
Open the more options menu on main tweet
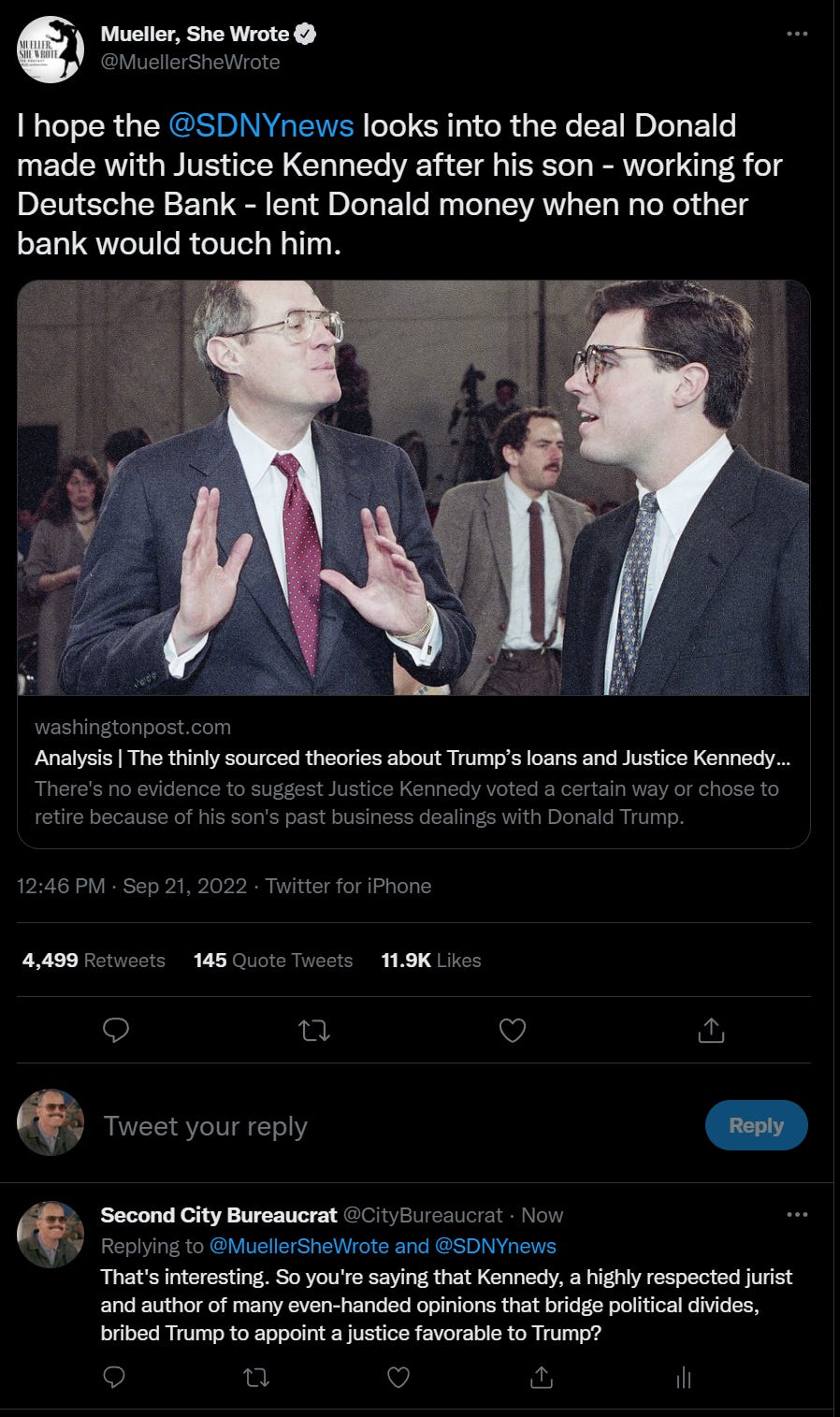[x=797, y=34]
